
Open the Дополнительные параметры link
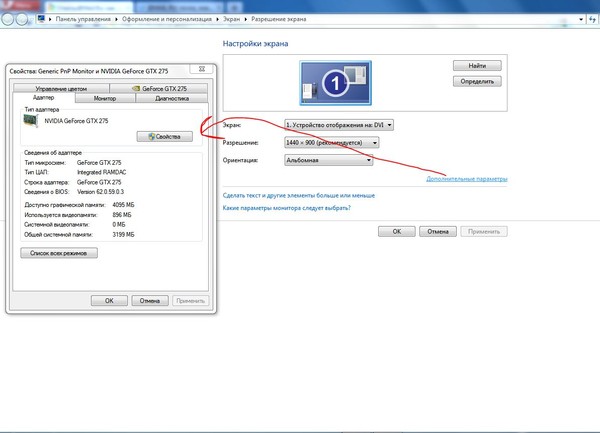point(467,179)
